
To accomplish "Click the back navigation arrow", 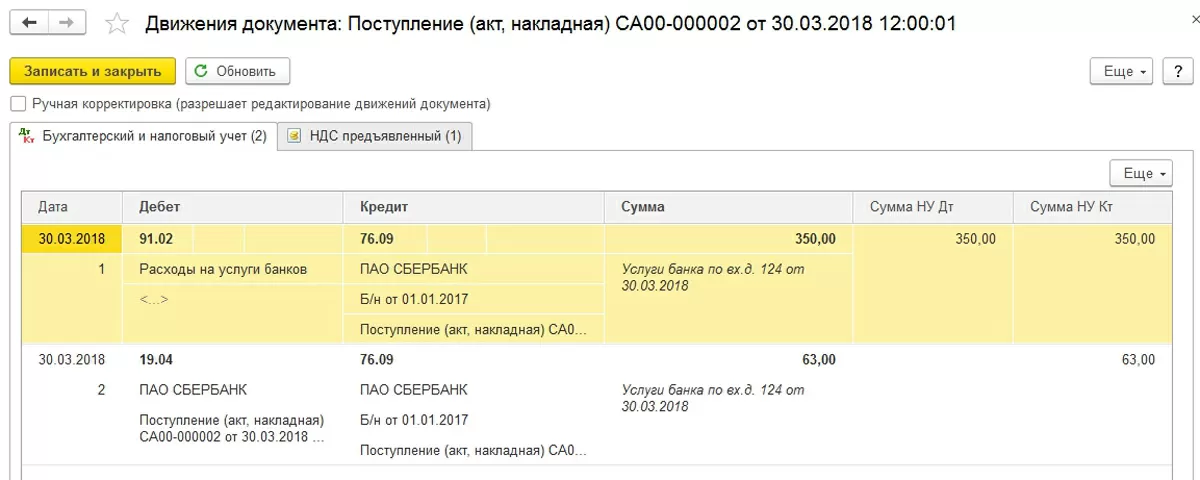I will (x=29, y=22).
